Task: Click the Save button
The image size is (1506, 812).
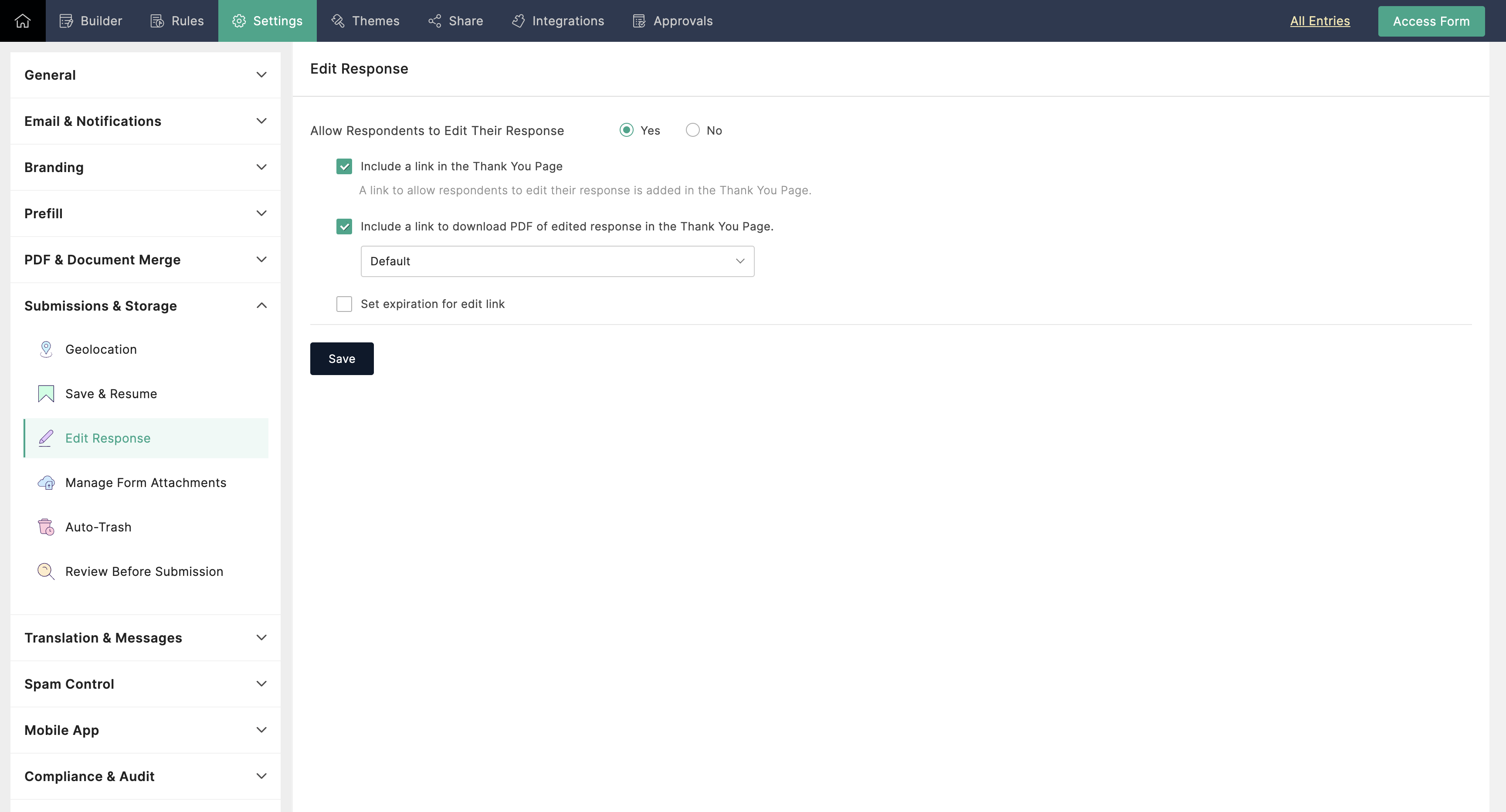Action: [342, 358]
